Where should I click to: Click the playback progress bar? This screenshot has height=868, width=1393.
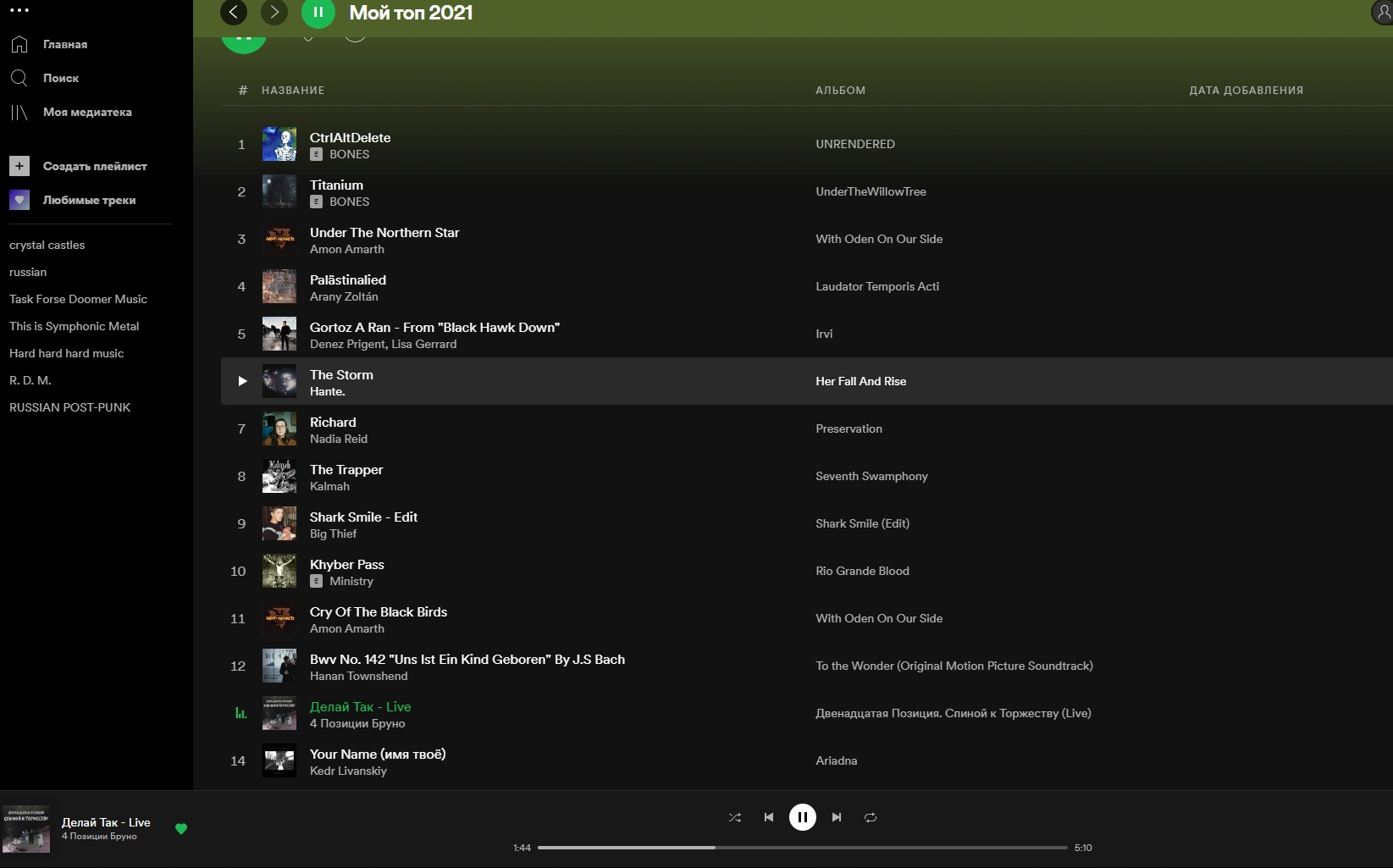(802, 847)
